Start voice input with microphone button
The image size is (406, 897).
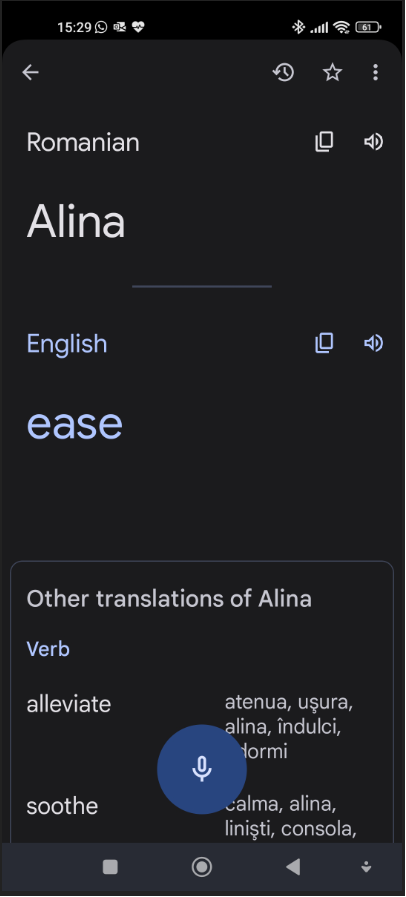click(202, 769)
